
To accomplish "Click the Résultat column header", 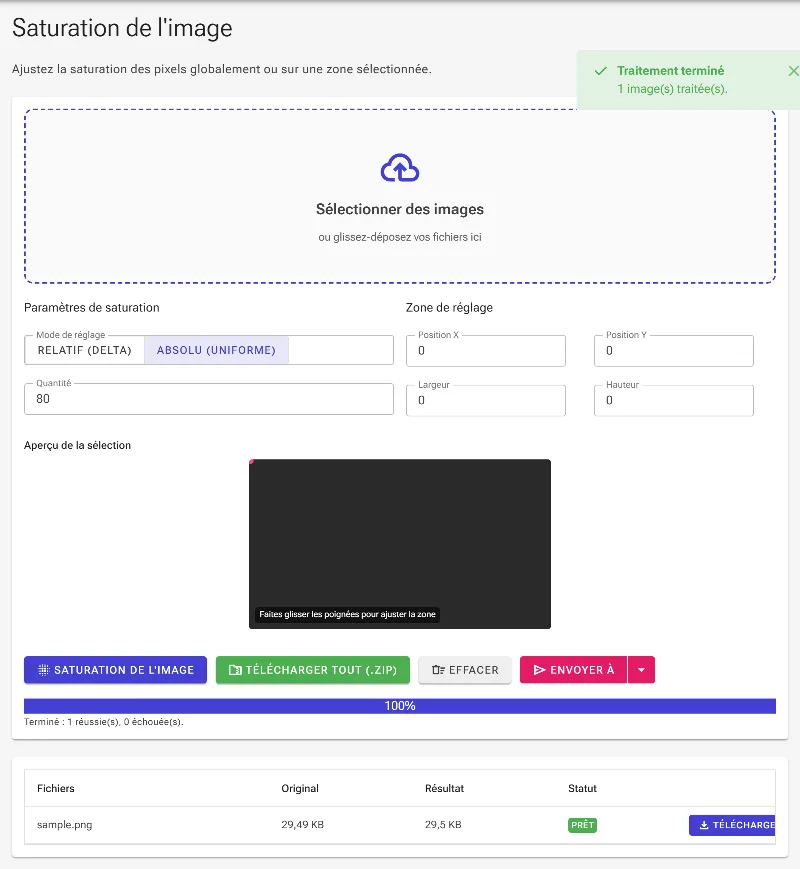I will [444, 788].
